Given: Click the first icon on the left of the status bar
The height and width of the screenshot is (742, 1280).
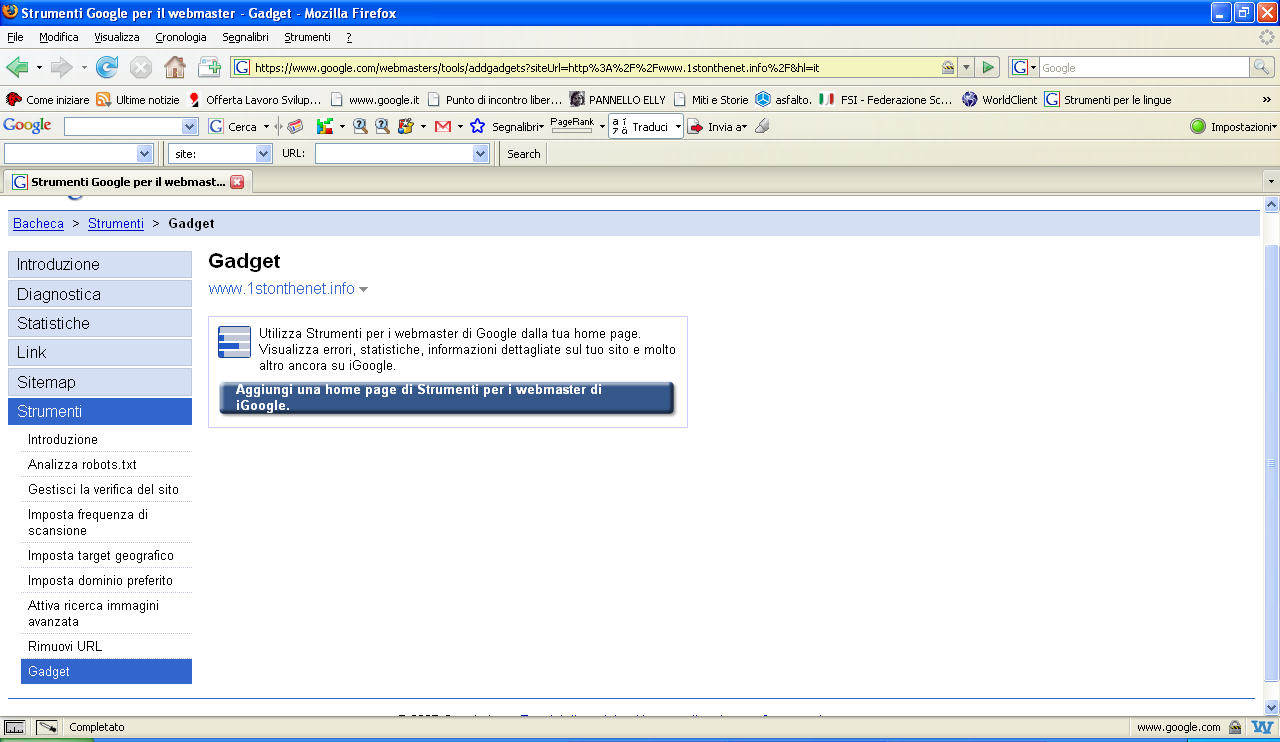Looking at the screenshot, I should click(x=15, y=728).
